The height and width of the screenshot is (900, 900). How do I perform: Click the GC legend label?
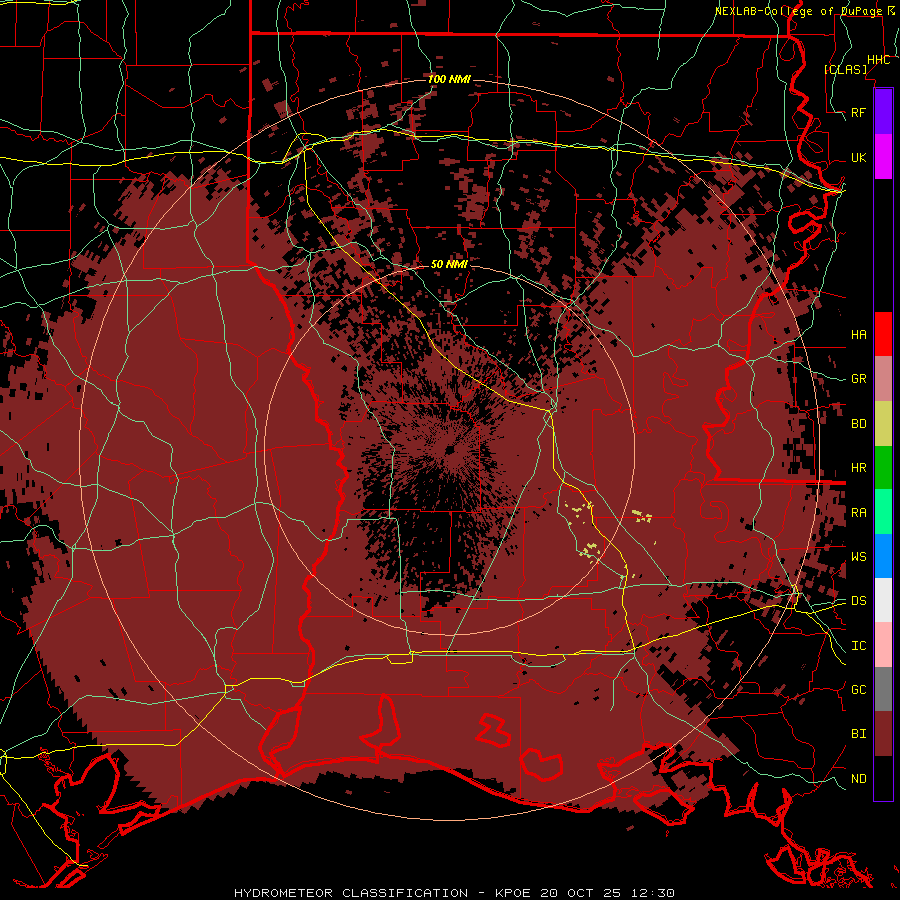click(858, 690)
